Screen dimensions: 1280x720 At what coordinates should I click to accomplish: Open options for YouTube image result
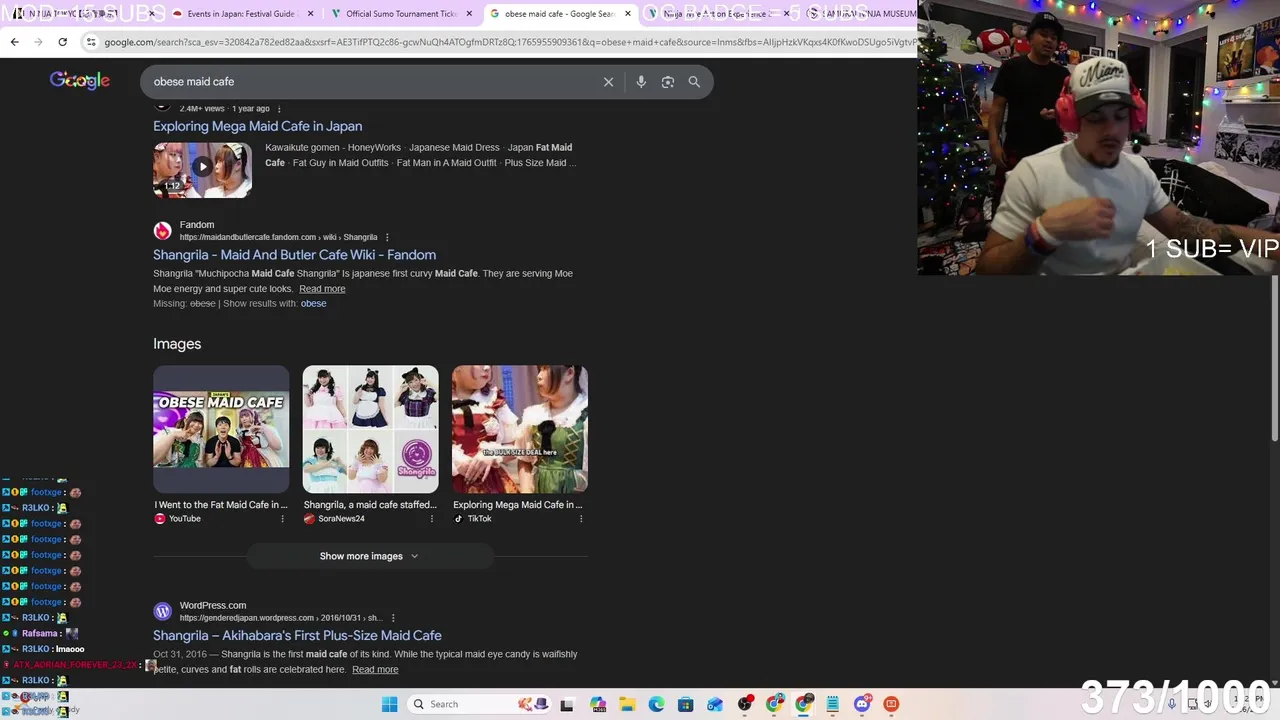[x=282, y=519]
